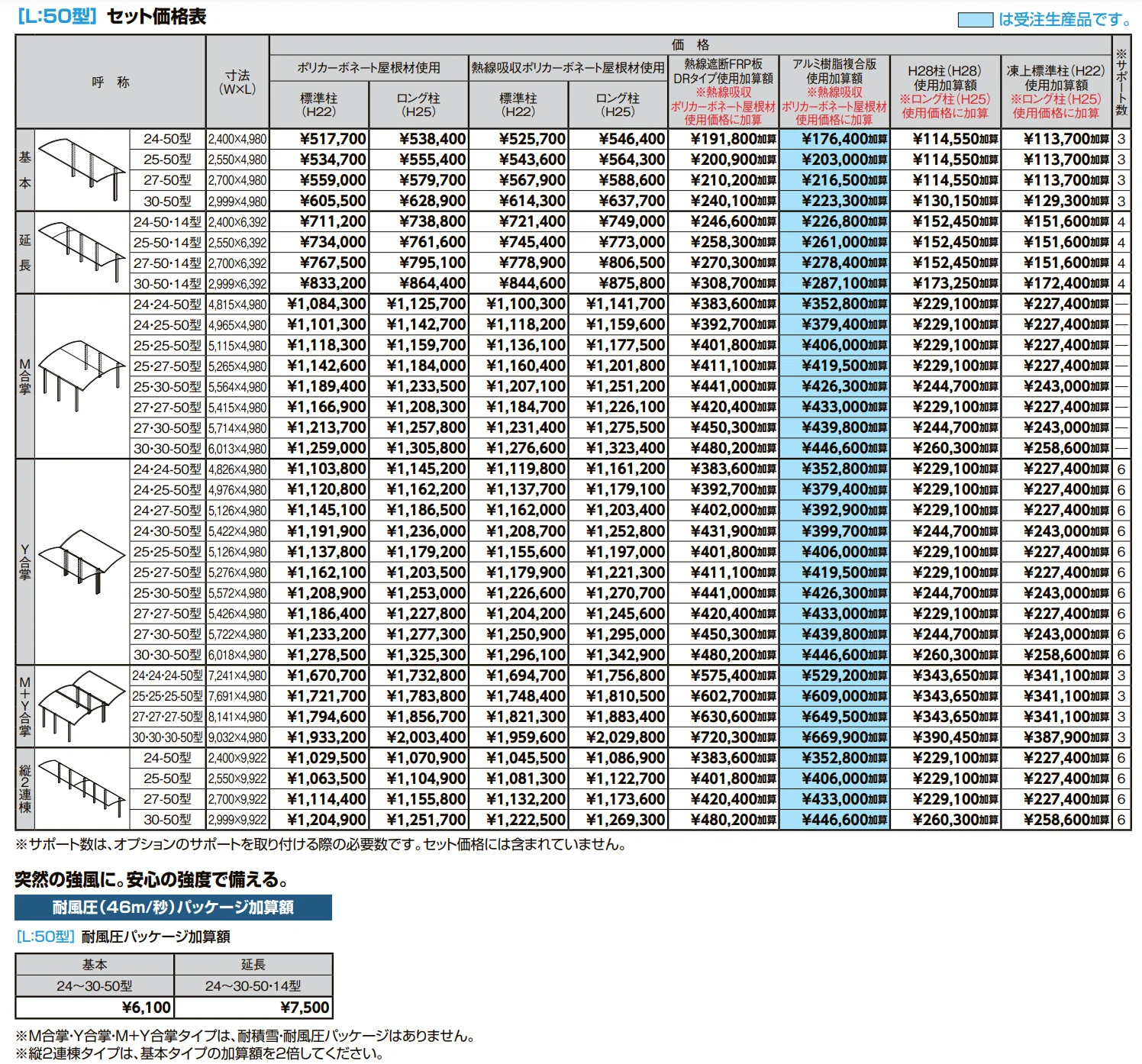
Task: Click the 基本 type carport illustration
Action: point(82,169)
